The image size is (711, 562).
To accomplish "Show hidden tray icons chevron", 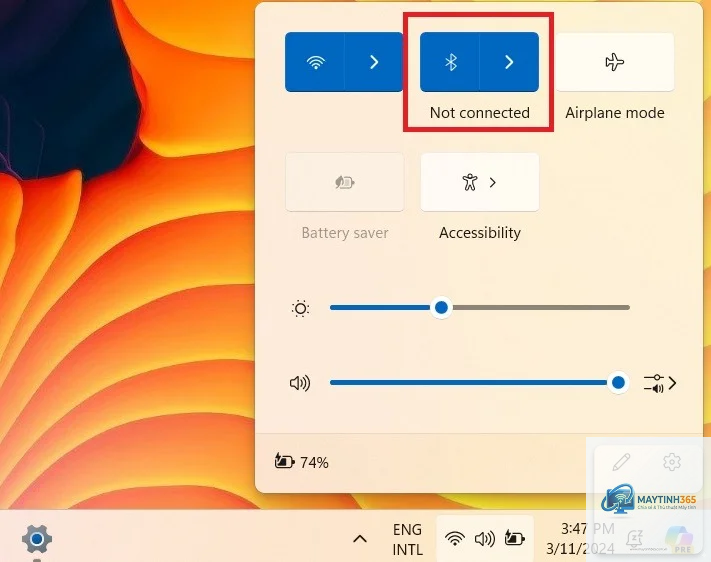I will pos(360,539).
